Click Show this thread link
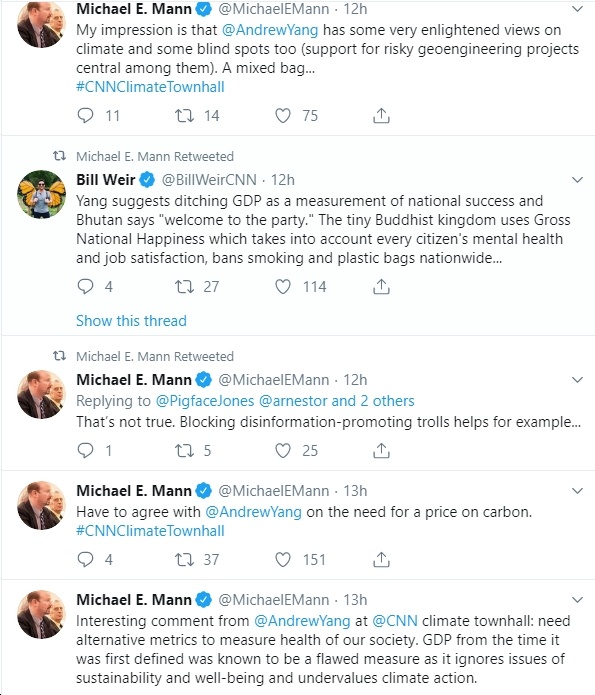595x695 pixels. (x=131, y=320)
